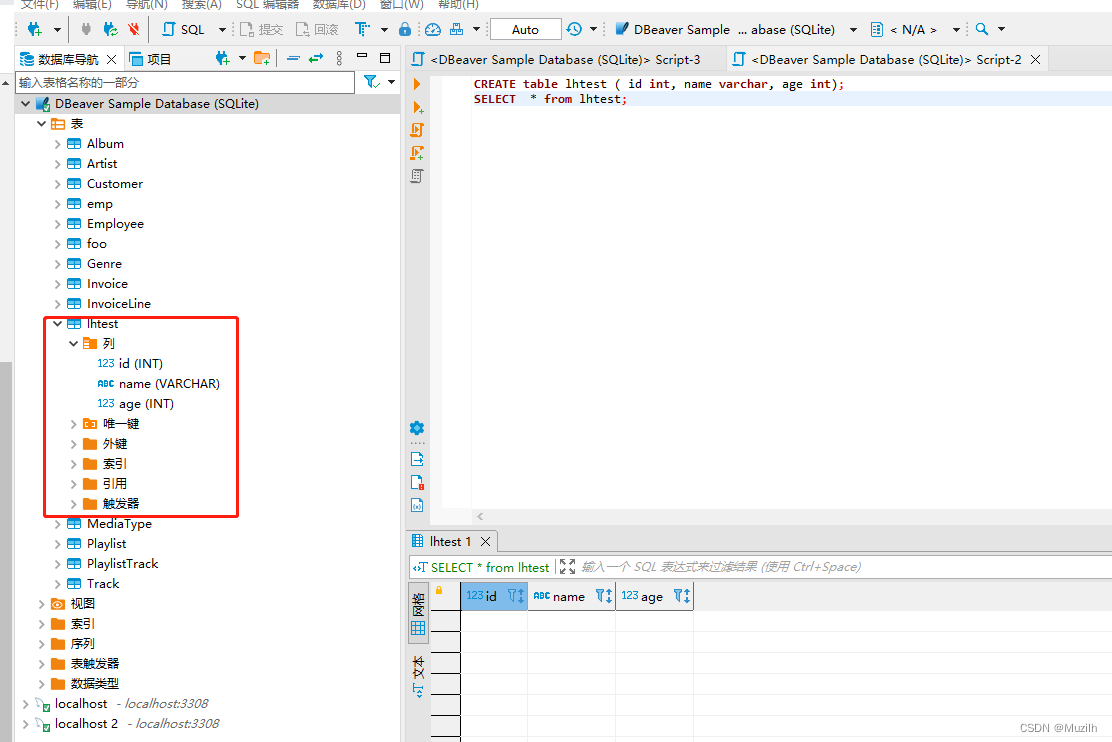Click the show output panel icon
The image size is (1112, 742).
(x=417, y=459)
